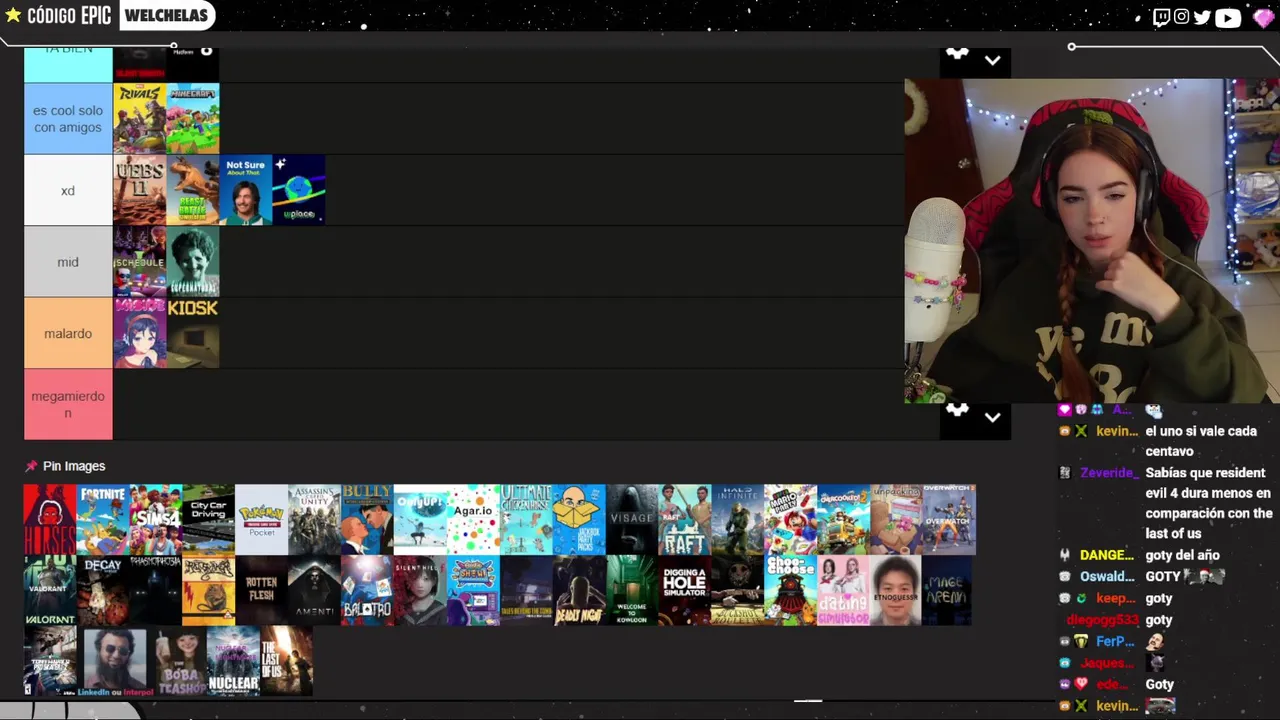Click the City Car Driving thumbnail
1280x720 pixels.
tap(208, 520)
